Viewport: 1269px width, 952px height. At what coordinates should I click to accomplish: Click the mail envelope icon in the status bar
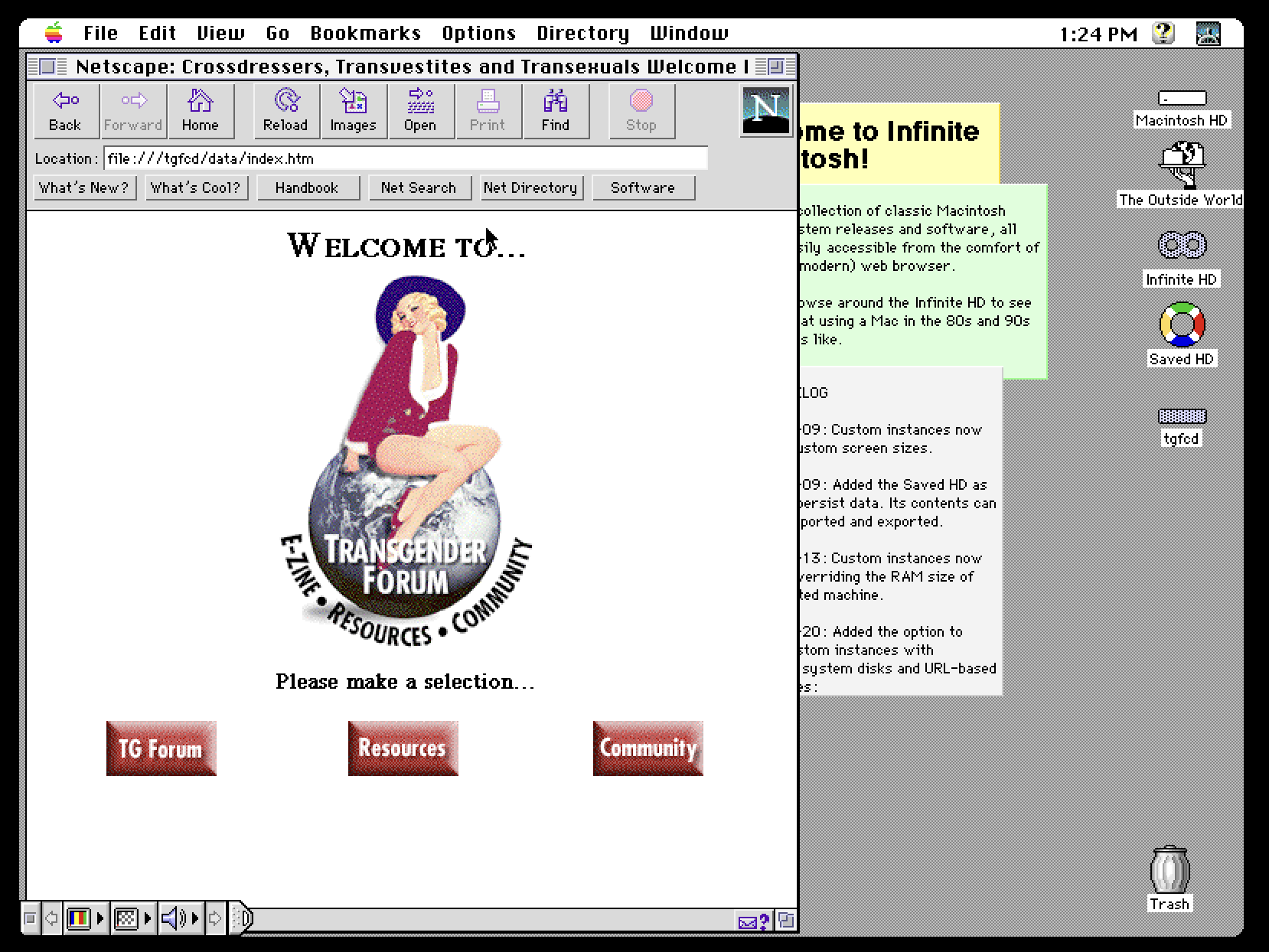pos(748,921)
